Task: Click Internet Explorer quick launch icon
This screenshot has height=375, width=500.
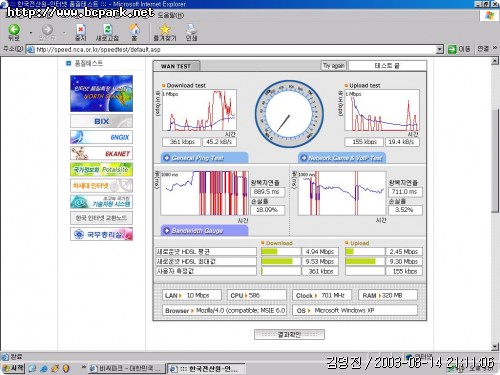Action: pyautogui.click(x=44, y=369)
